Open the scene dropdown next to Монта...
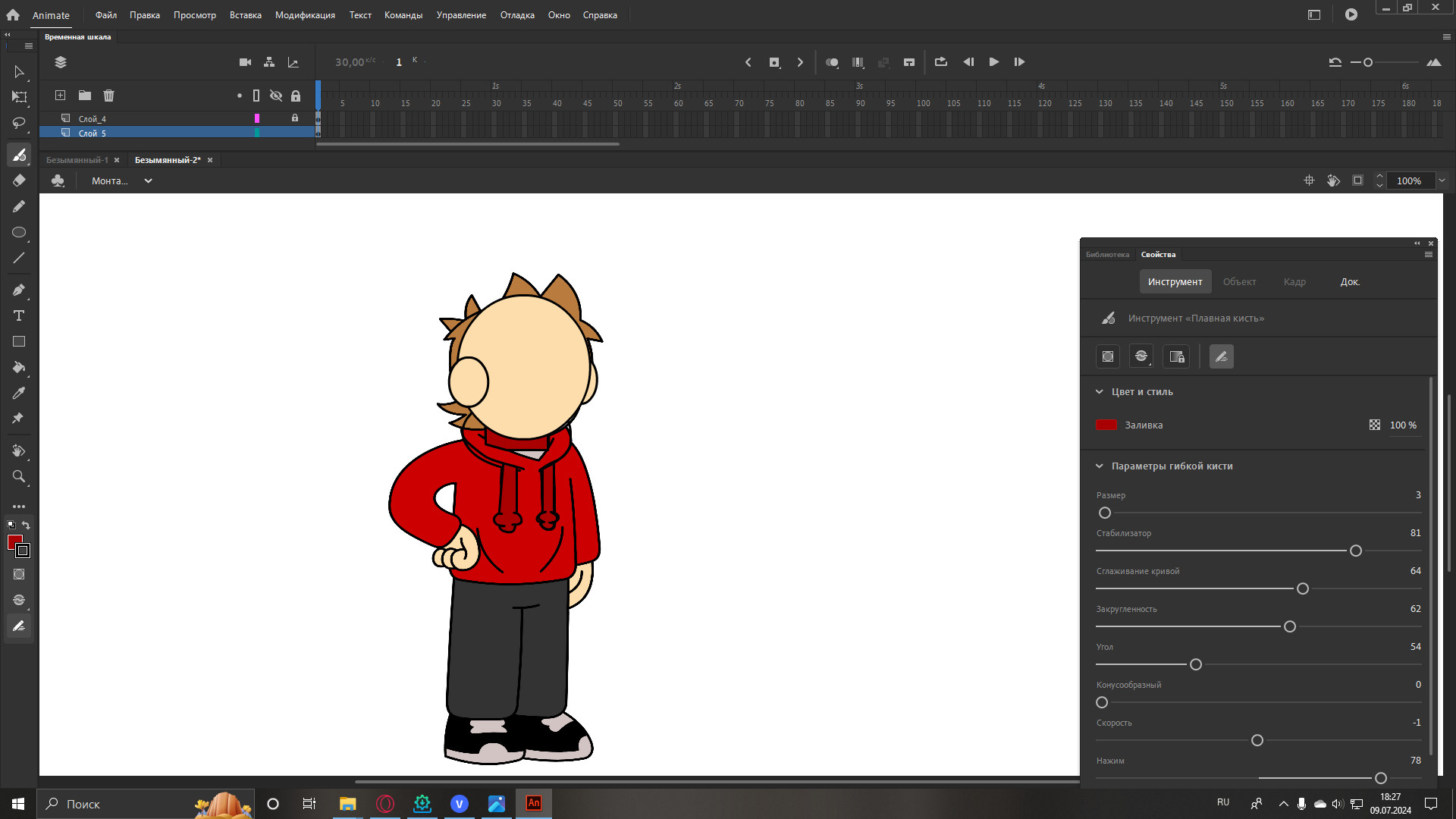Viewport: 1456px width, 819px height. [148, 180]
